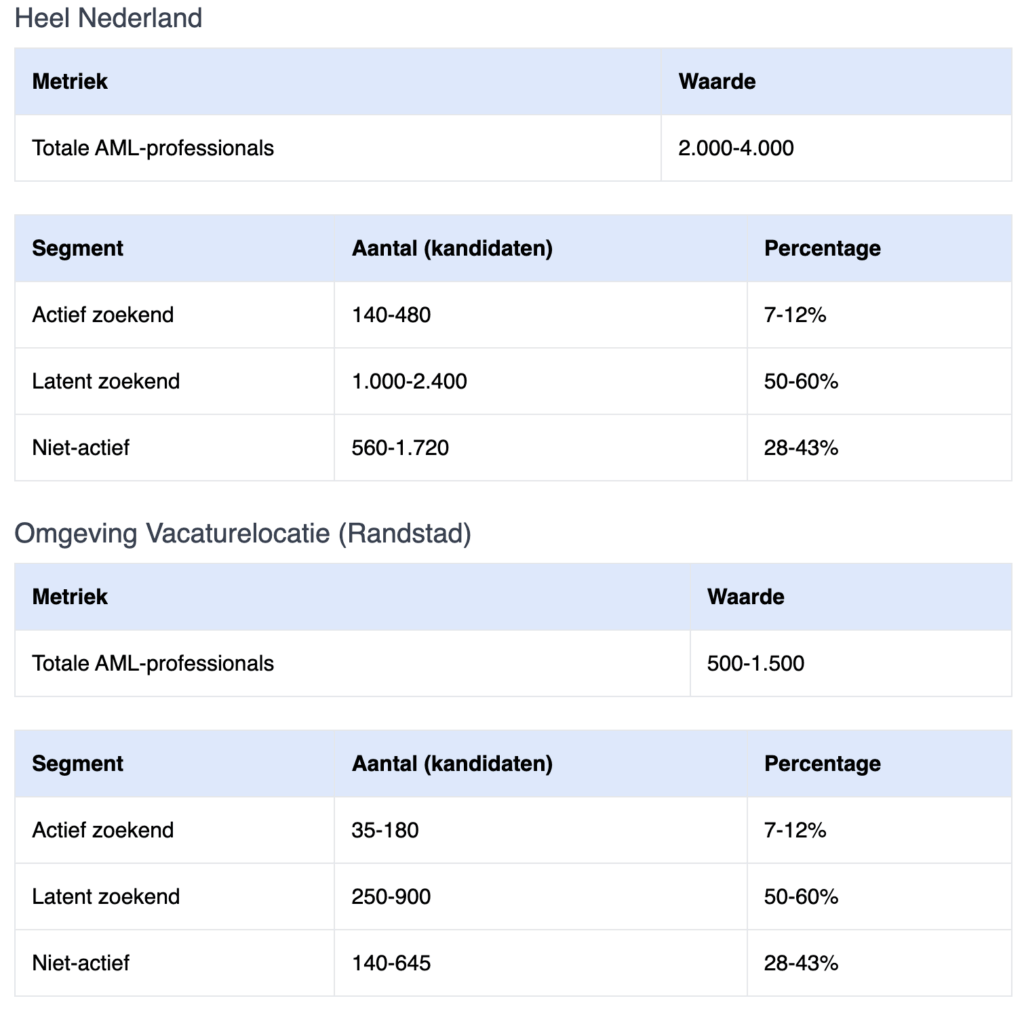Select "Totale AML-professionals" in the Randstad table
1024x1009 pixels.
(153, 663)
